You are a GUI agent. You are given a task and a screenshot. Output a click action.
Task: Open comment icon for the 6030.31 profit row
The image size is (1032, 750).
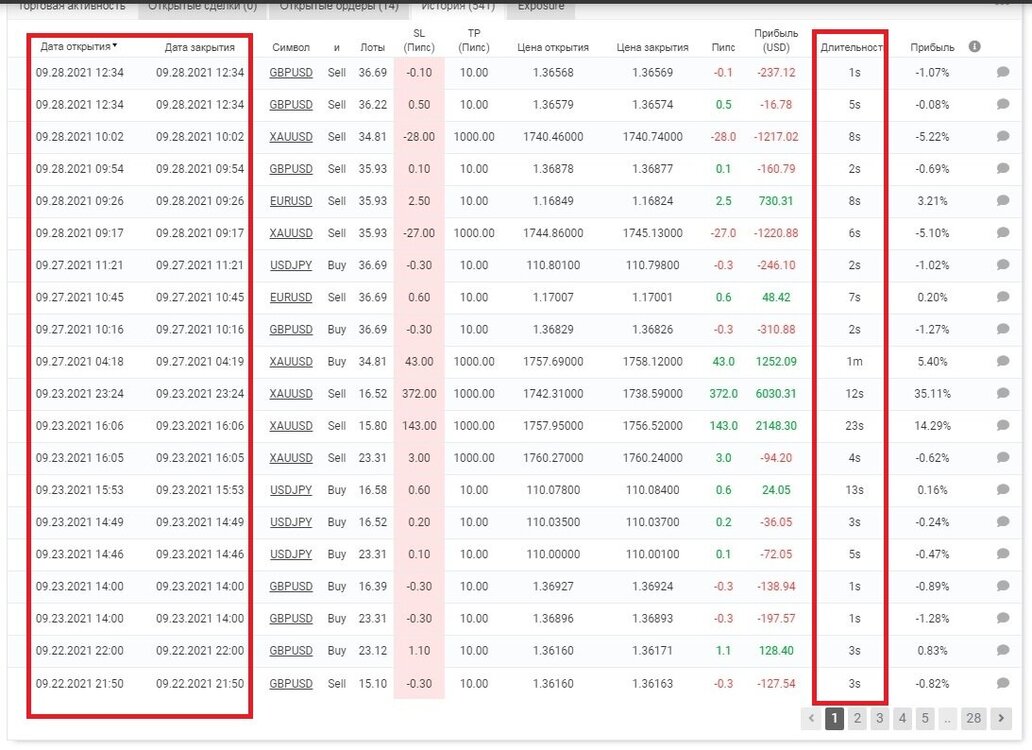pos(1003,393)
